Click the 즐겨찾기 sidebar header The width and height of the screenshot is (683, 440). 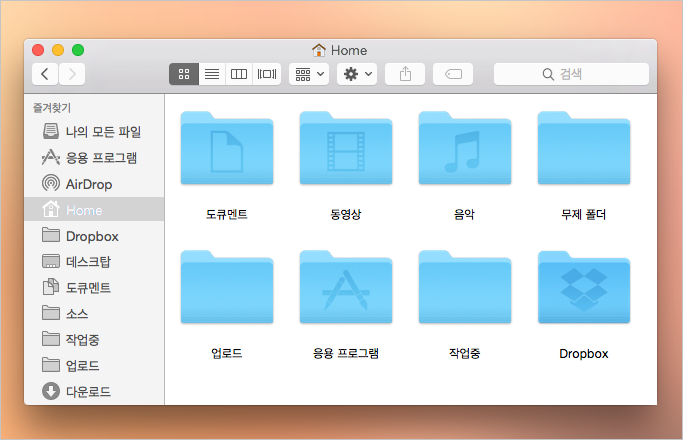coord(52,108)
